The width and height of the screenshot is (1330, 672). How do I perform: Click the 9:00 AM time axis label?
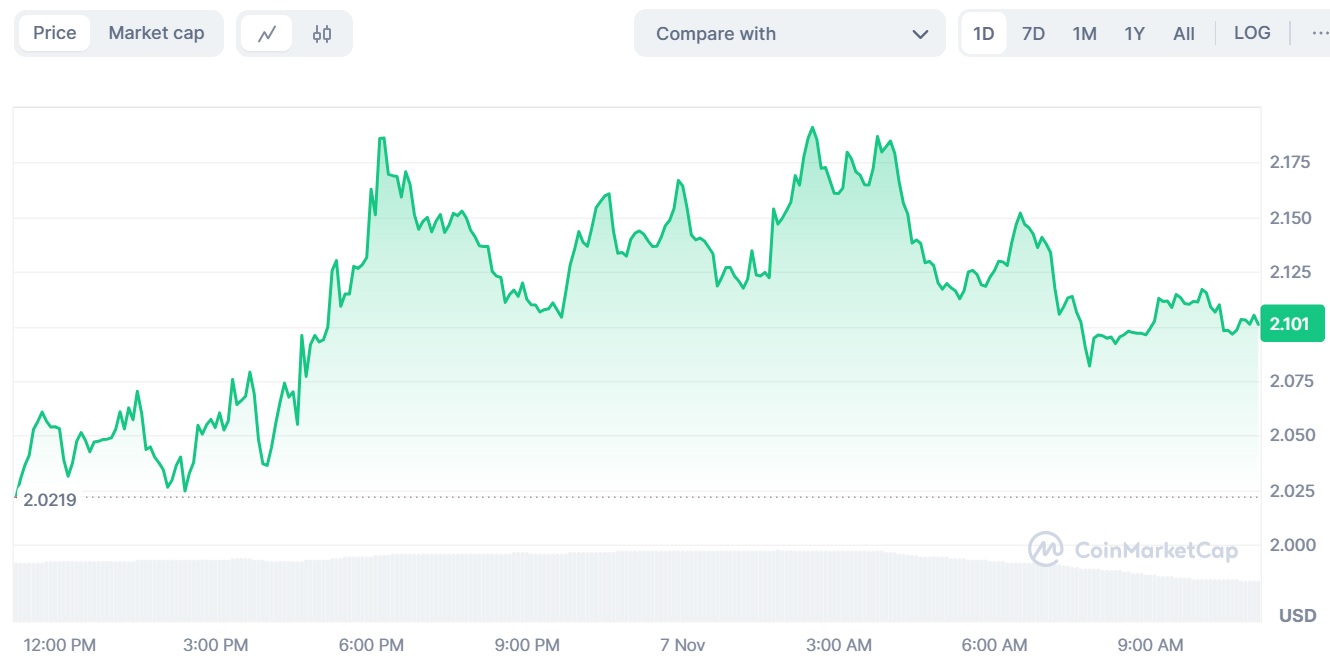coord(1150,645)
